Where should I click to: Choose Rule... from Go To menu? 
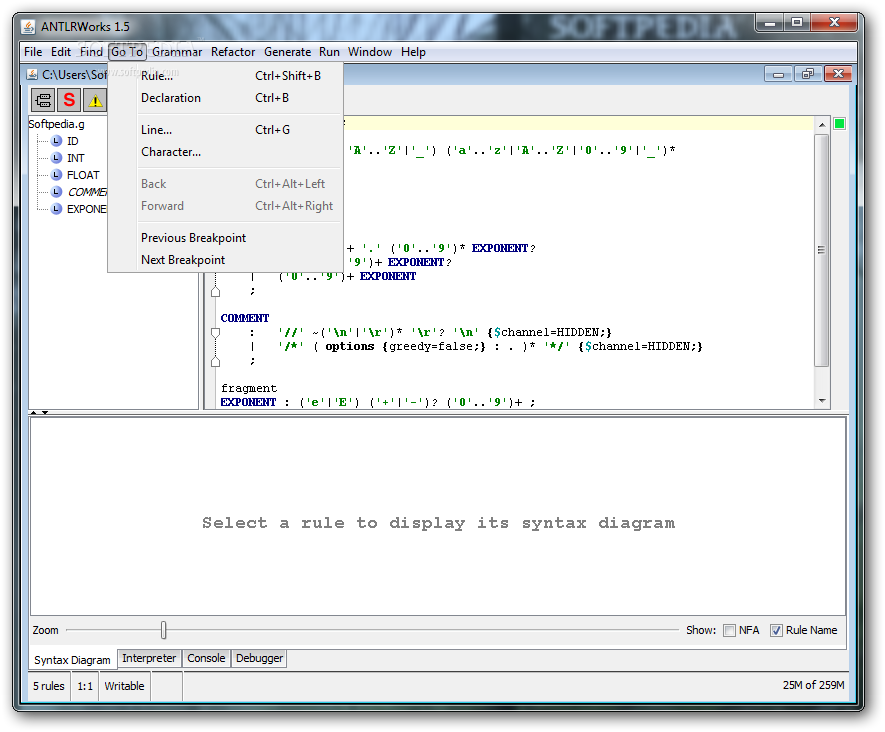[x=225, y=76]
